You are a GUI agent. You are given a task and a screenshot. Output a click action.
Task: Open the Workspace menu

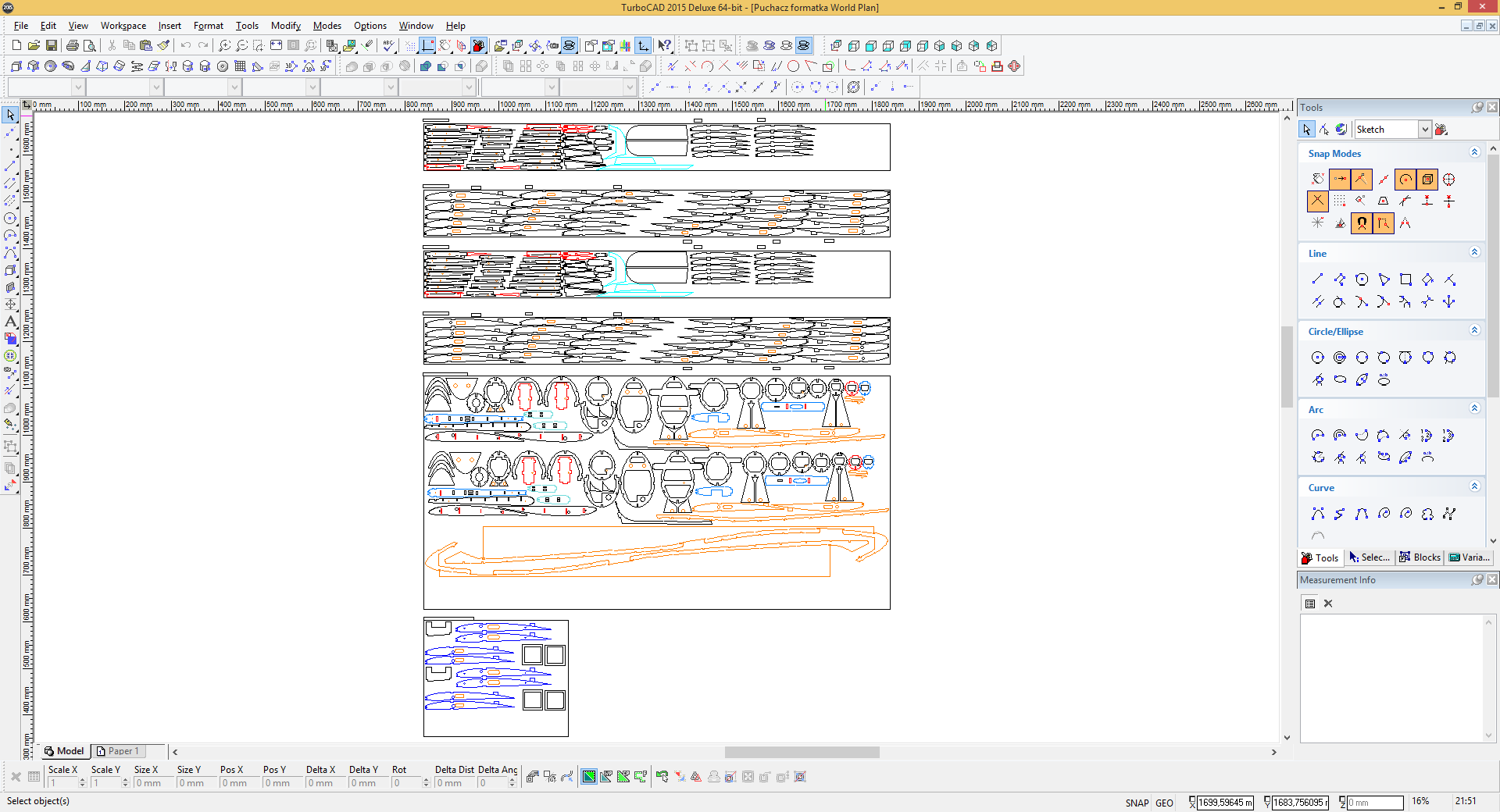(x=123, y=26)
